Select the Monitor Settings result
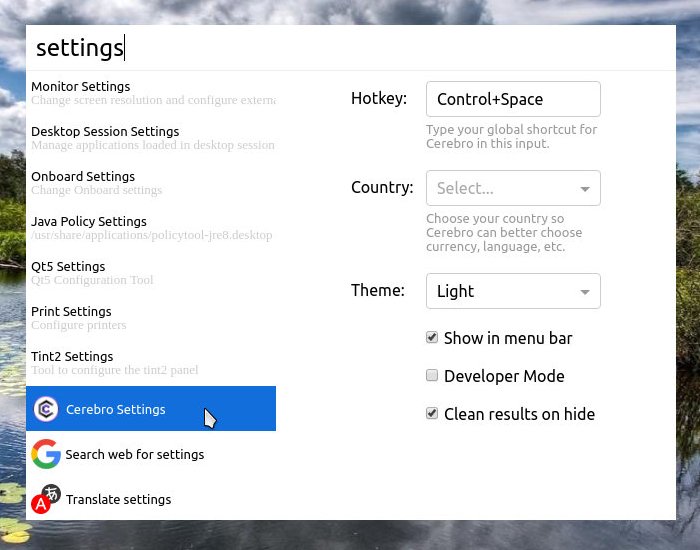 point(151,93)
